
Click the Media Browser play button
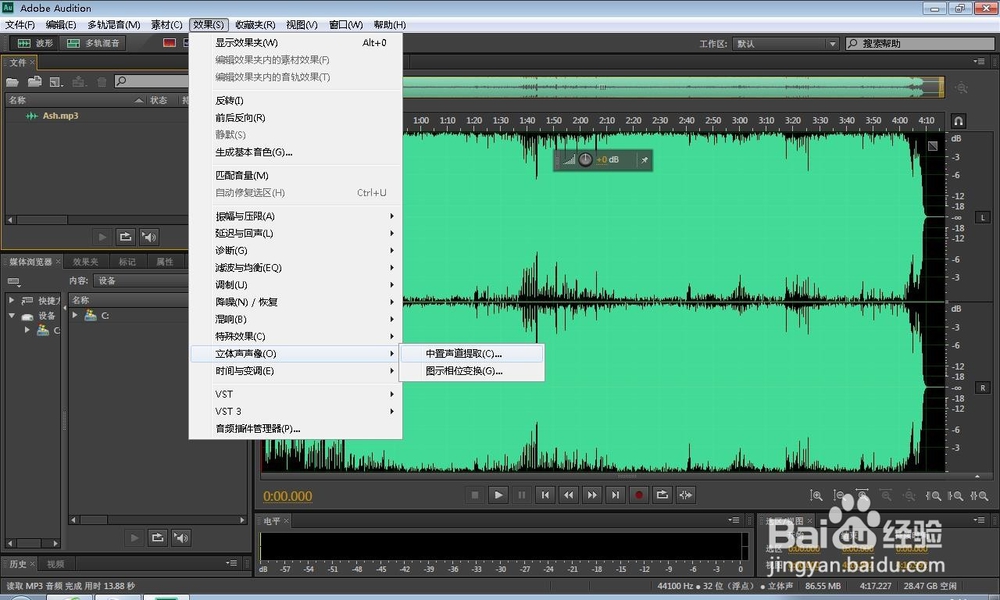(134, 538)
